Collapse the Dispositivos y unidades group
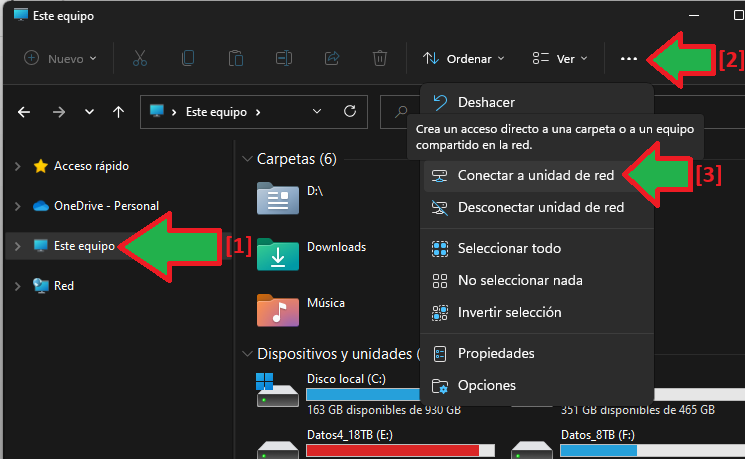 coord(247,354)
